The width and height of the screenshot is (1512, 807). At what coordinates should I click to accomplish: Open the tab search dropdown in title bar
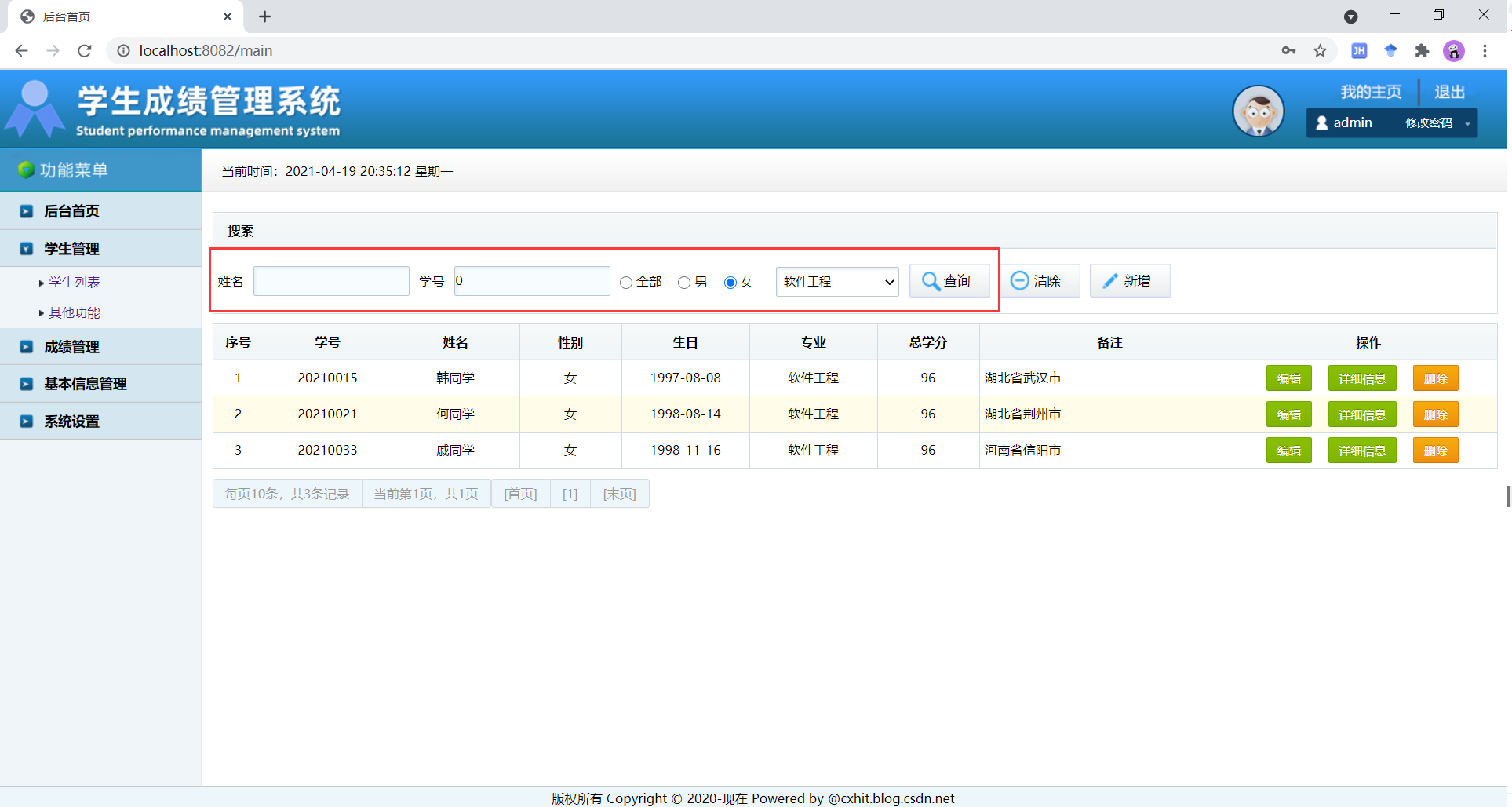pyautogui.click(x=1350, y=16)
